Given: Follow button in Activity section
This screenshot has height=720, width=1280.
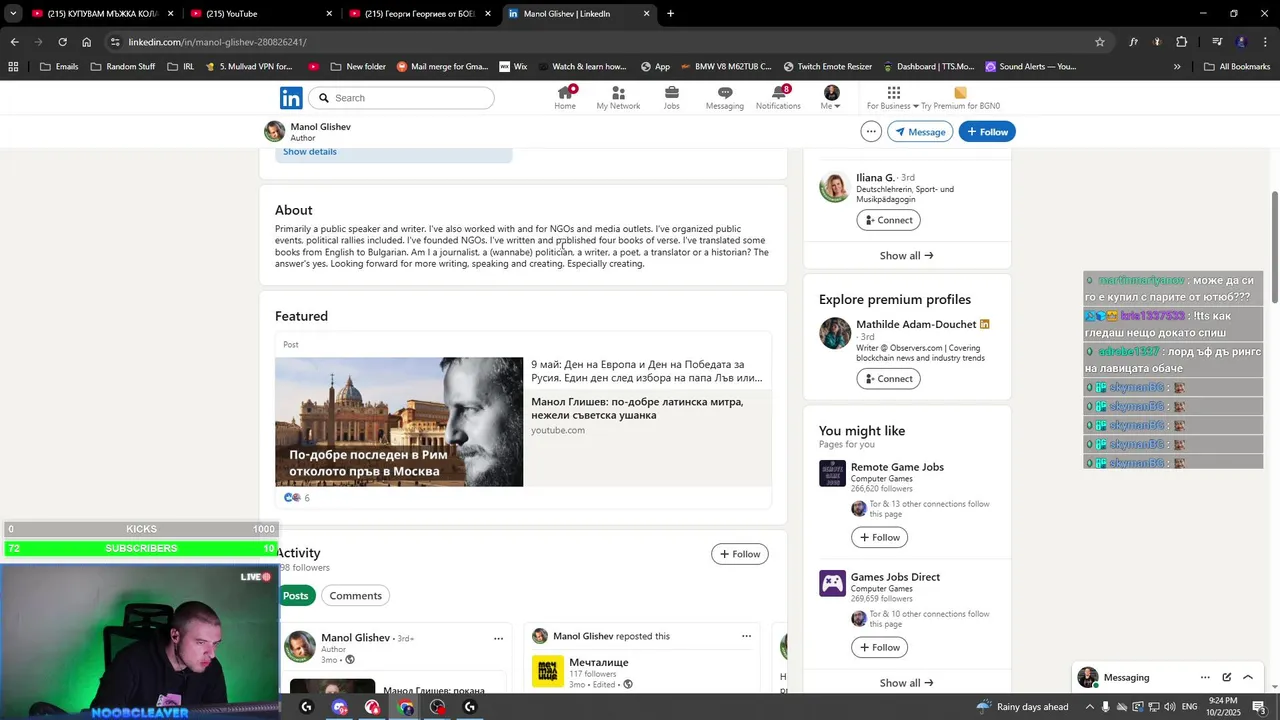Looking at the screenshot, I should (x=740, y=554).
